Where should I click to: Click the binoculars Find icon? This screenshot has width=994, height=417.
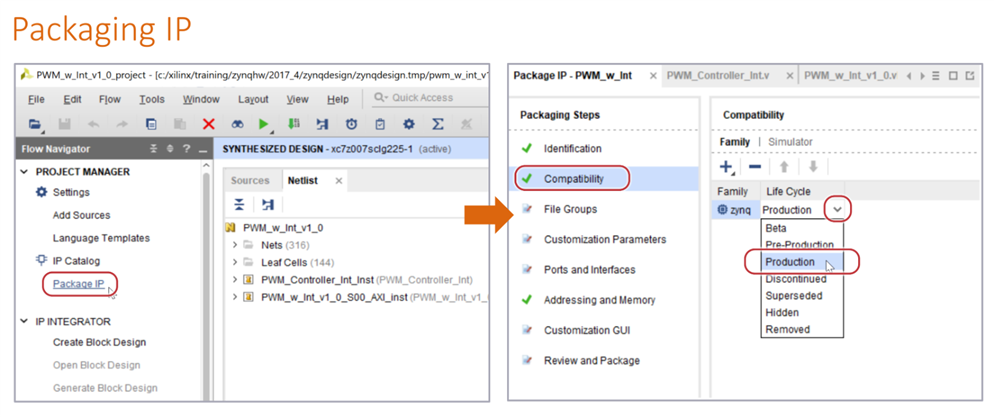click(x=238, y=123)
